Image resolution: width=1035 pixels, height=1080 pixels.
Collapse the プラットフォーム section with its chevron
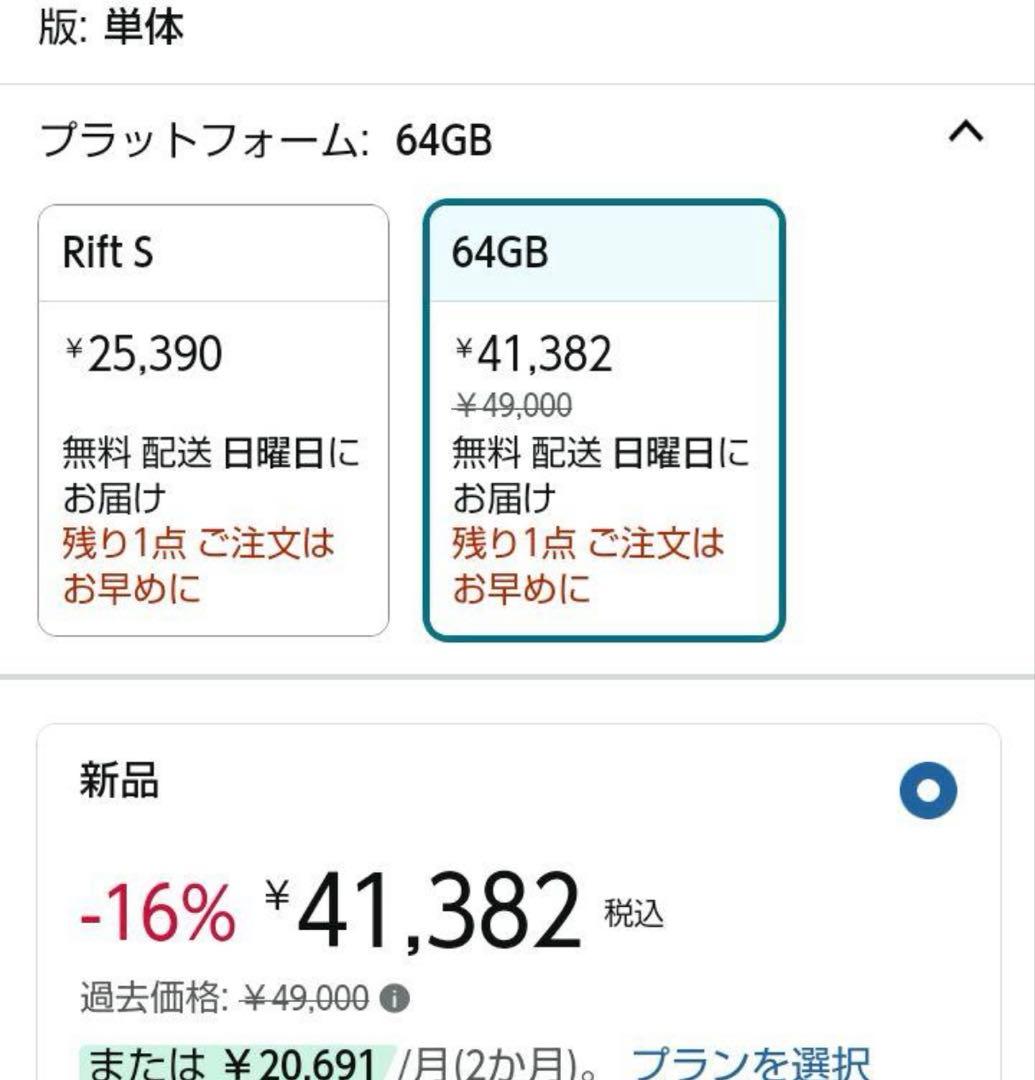click(967, 131)
